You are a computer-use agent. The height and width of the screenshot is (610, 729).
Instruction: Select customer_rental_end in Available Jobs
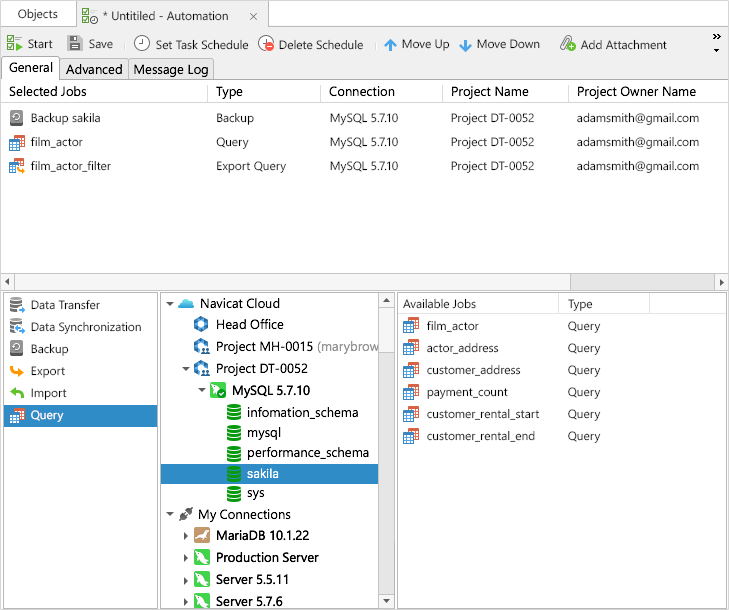(480, 436)
